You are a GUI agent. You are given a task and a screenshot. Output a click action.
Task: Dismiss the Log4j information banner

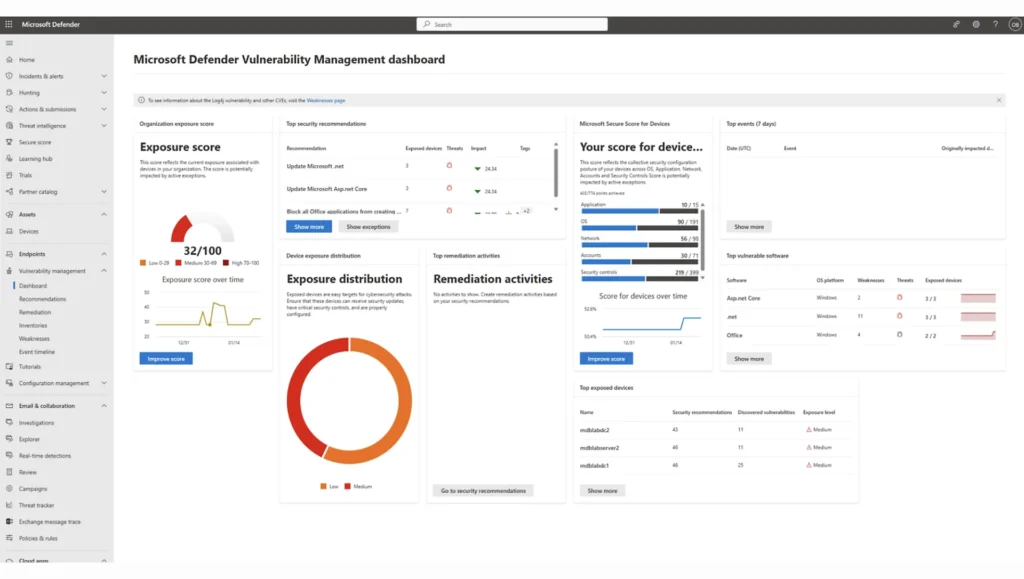click(x=999, y=100)
